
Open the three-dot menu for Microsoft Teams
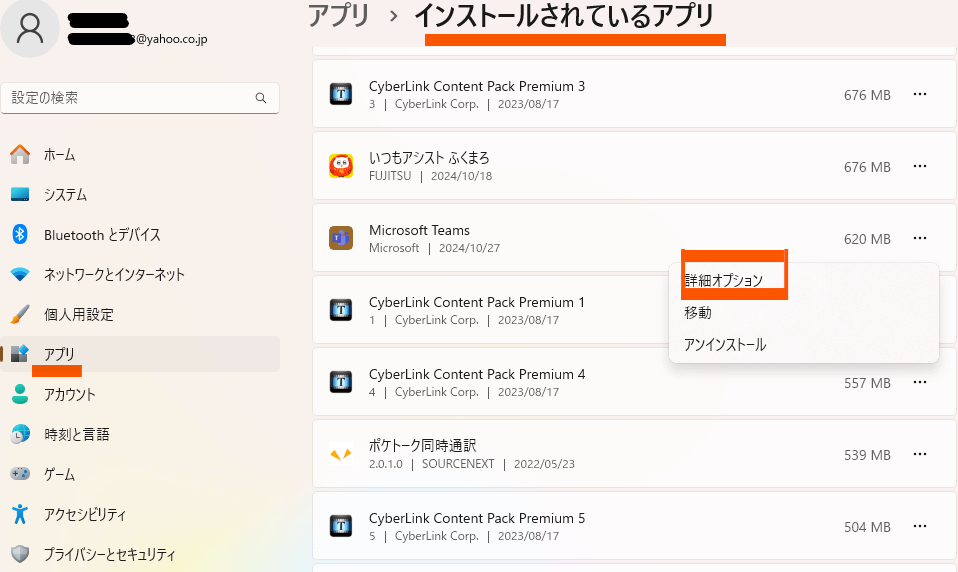pyautogui.click(x=920, y=238)
